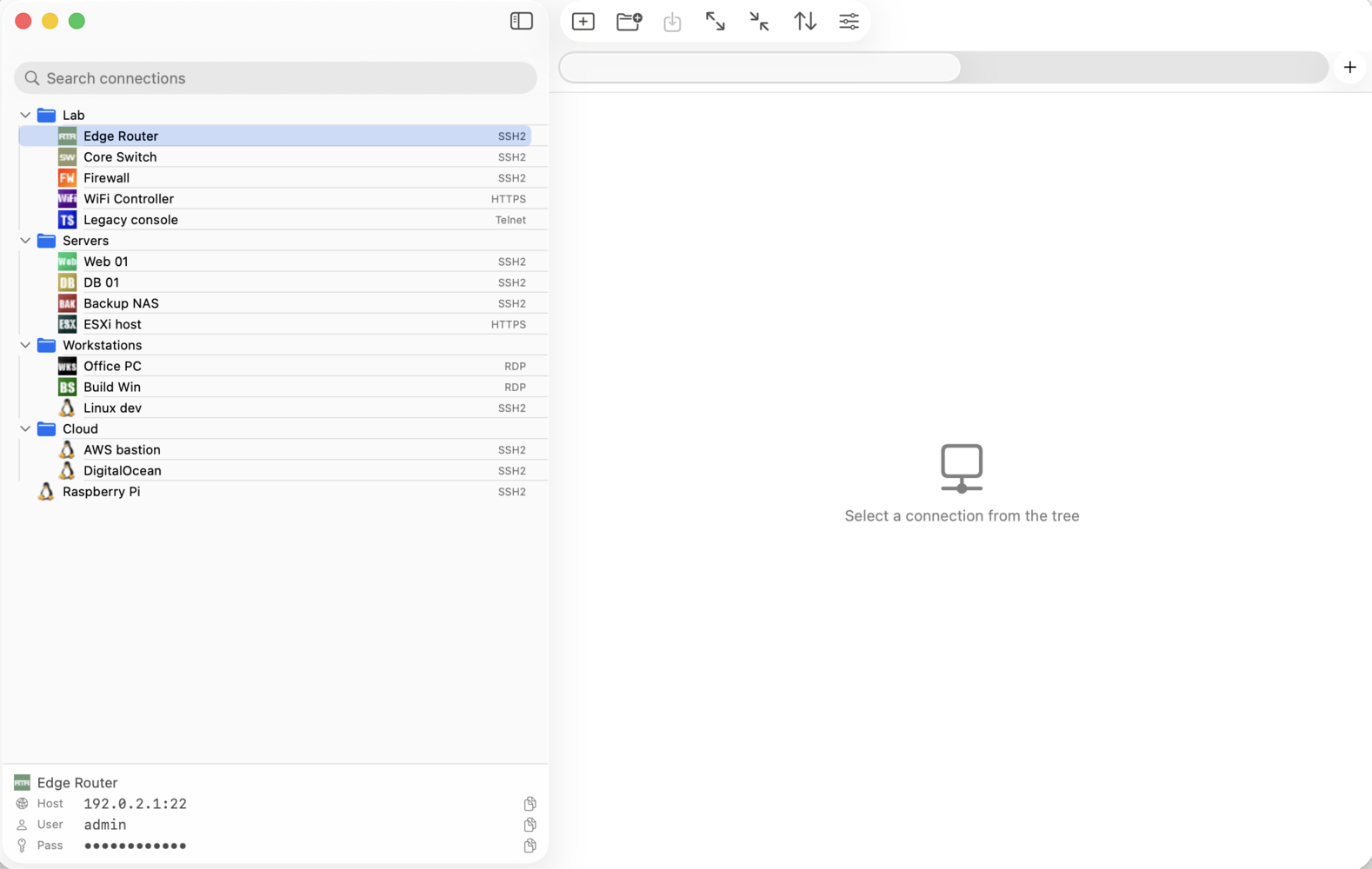Expand all tree items using the outward arrows icon
Image resolution: width=1372 pixels, height=869 pixels.
(715, 22)
